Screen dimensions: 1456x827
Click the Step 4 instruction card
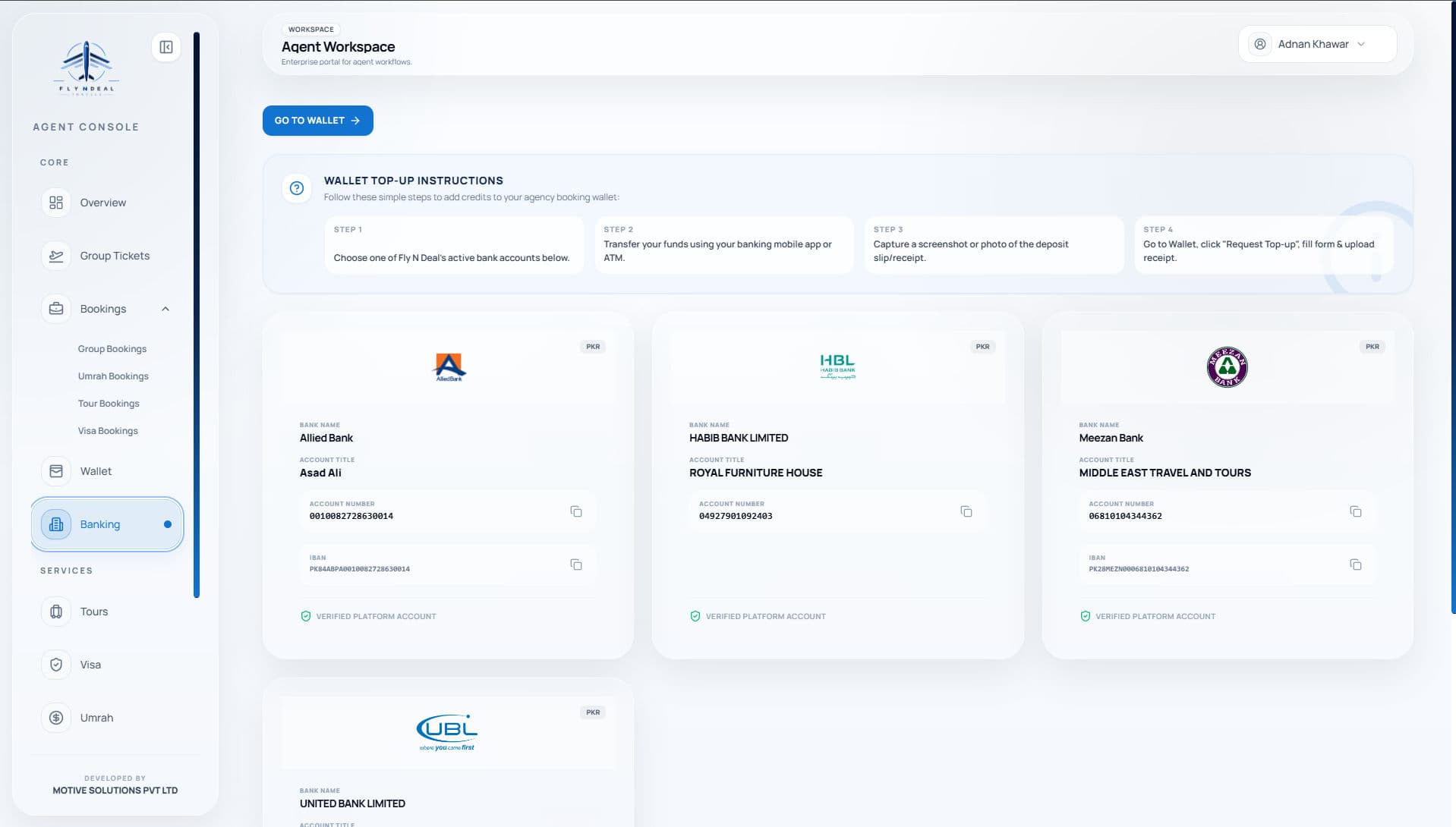point(1264,244)
